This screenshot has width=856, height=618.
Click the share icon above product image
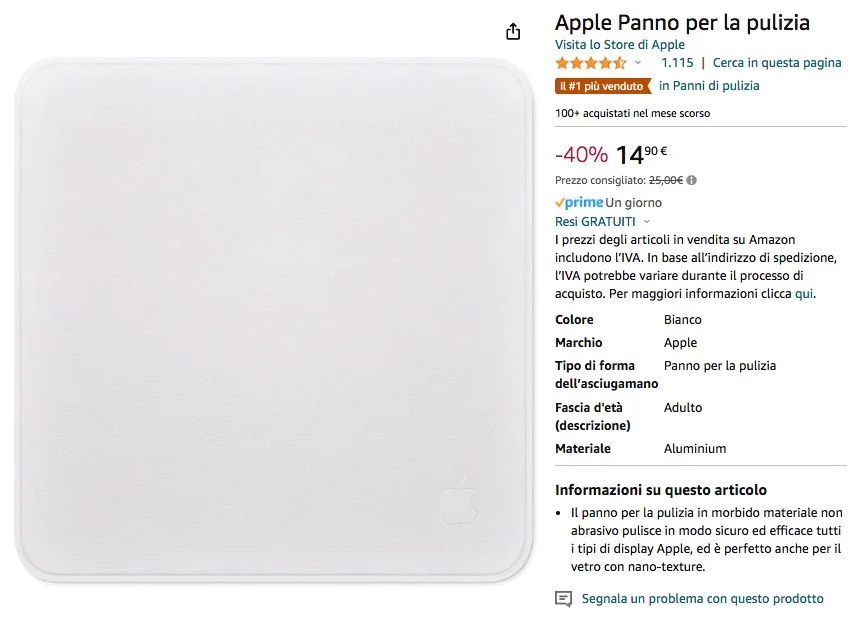coord(513,32)
